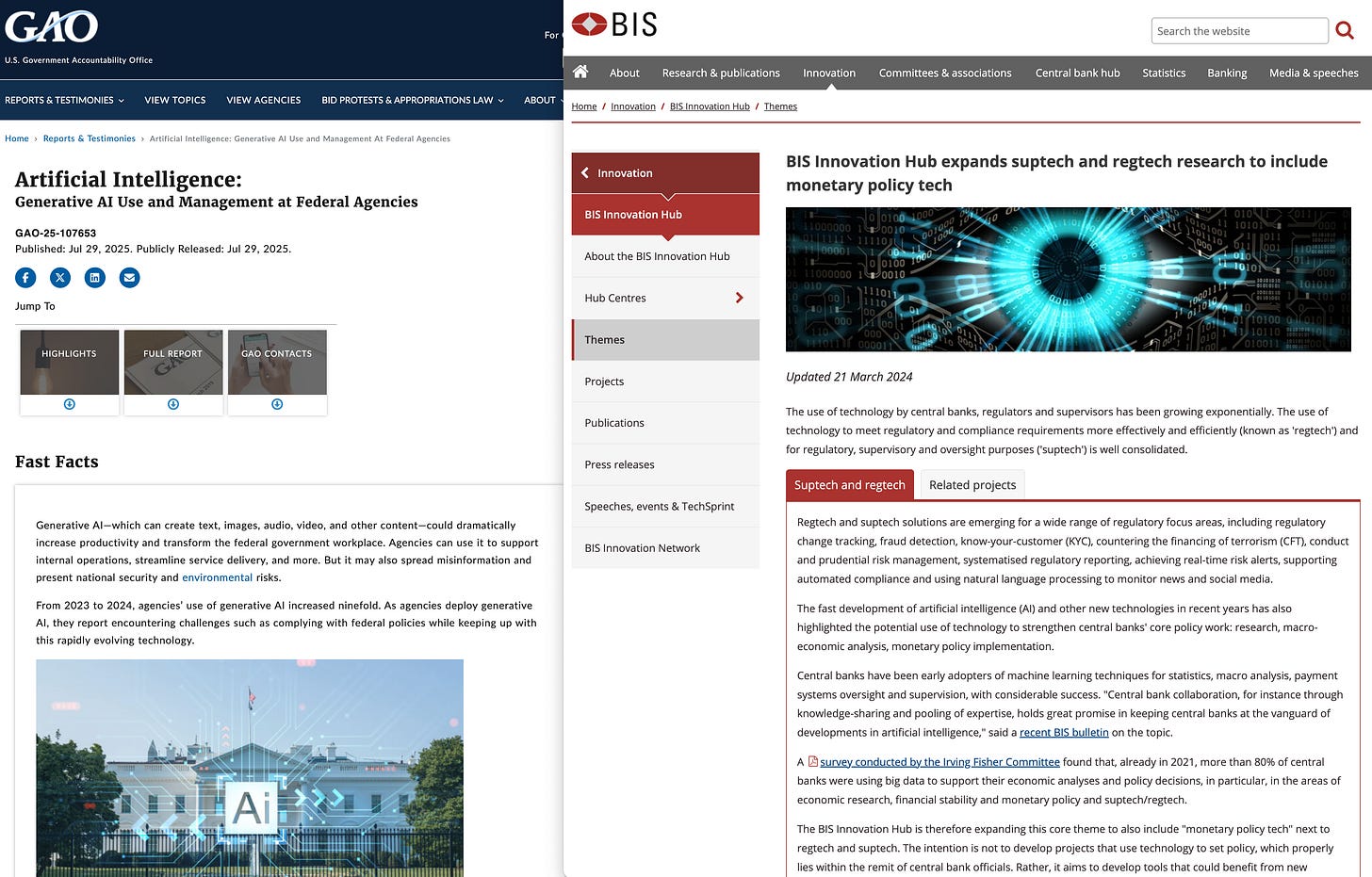
Task: Open Research & publications BIS menu
Action: coord(721,73)
